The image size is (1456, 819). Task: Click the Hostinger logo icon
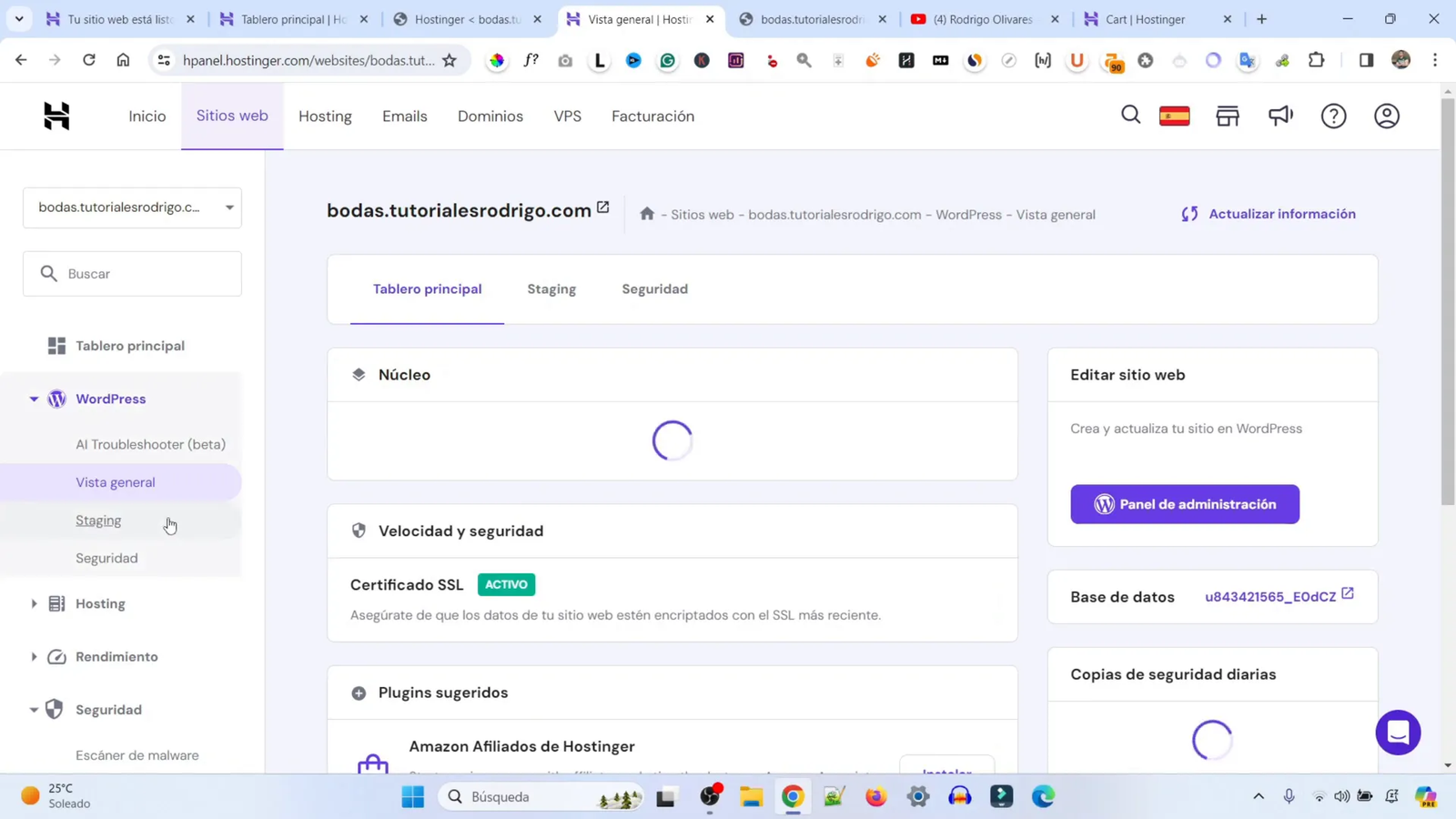(56, 116)
